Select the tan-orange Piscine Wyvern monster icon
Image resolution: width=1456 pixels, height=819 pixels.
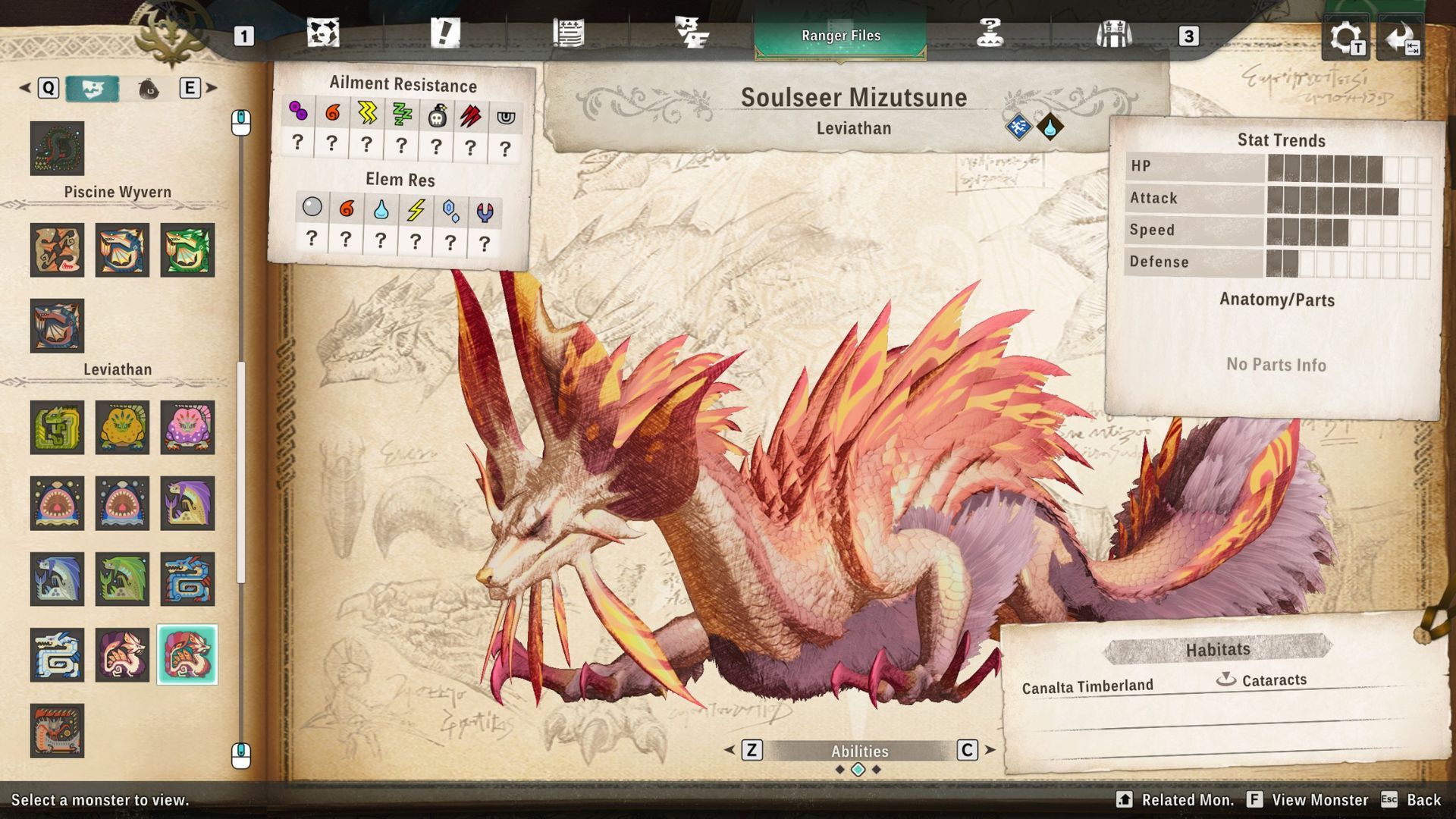coord(57,250)
